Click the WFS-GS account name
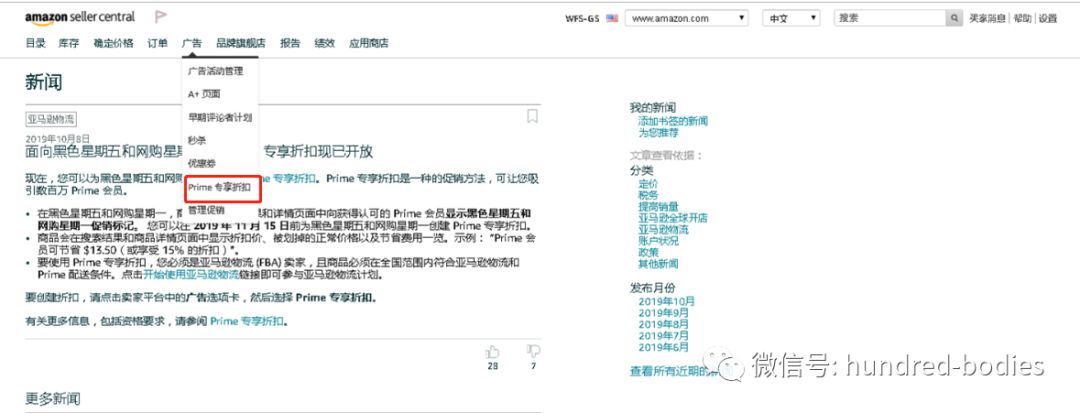This screenshot has width=1080, height=413. click(x=582, y=19)
